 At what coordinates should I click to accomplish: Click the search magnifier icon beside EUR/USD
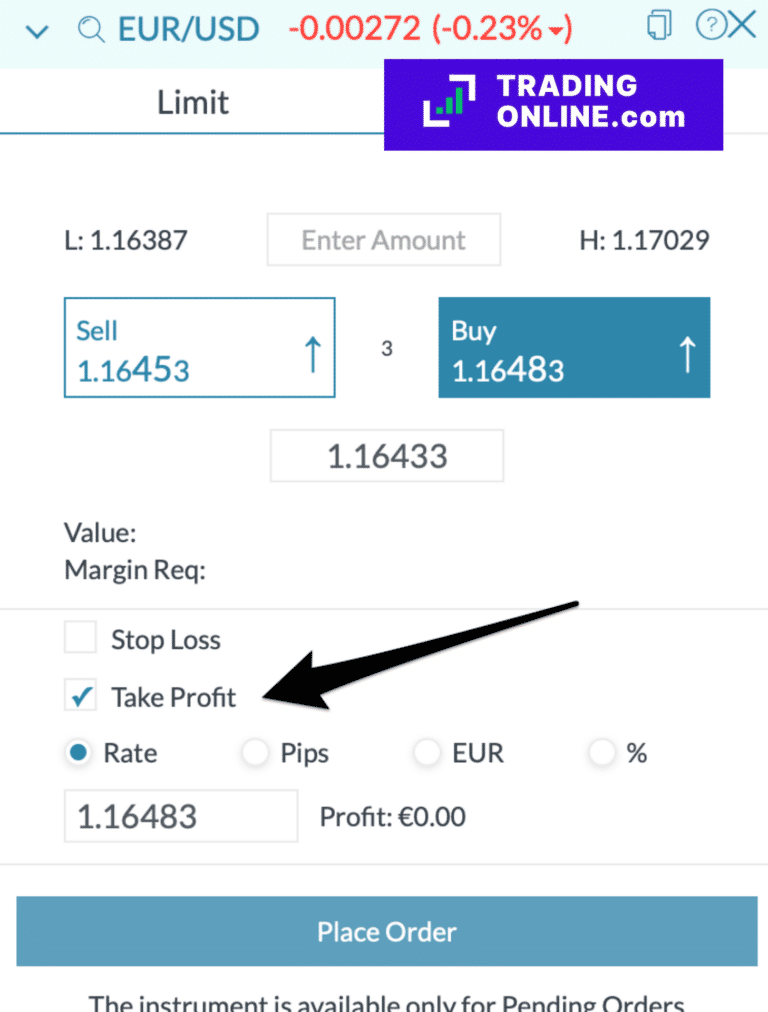click(91, 30)
